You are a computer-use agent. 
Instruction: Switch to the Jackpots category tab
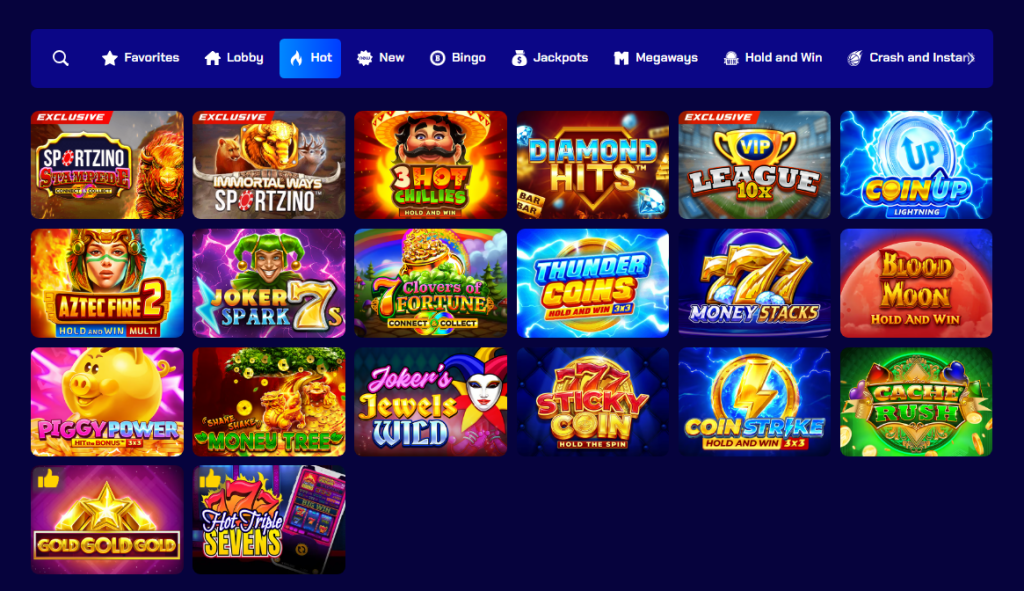coord(550,58)
